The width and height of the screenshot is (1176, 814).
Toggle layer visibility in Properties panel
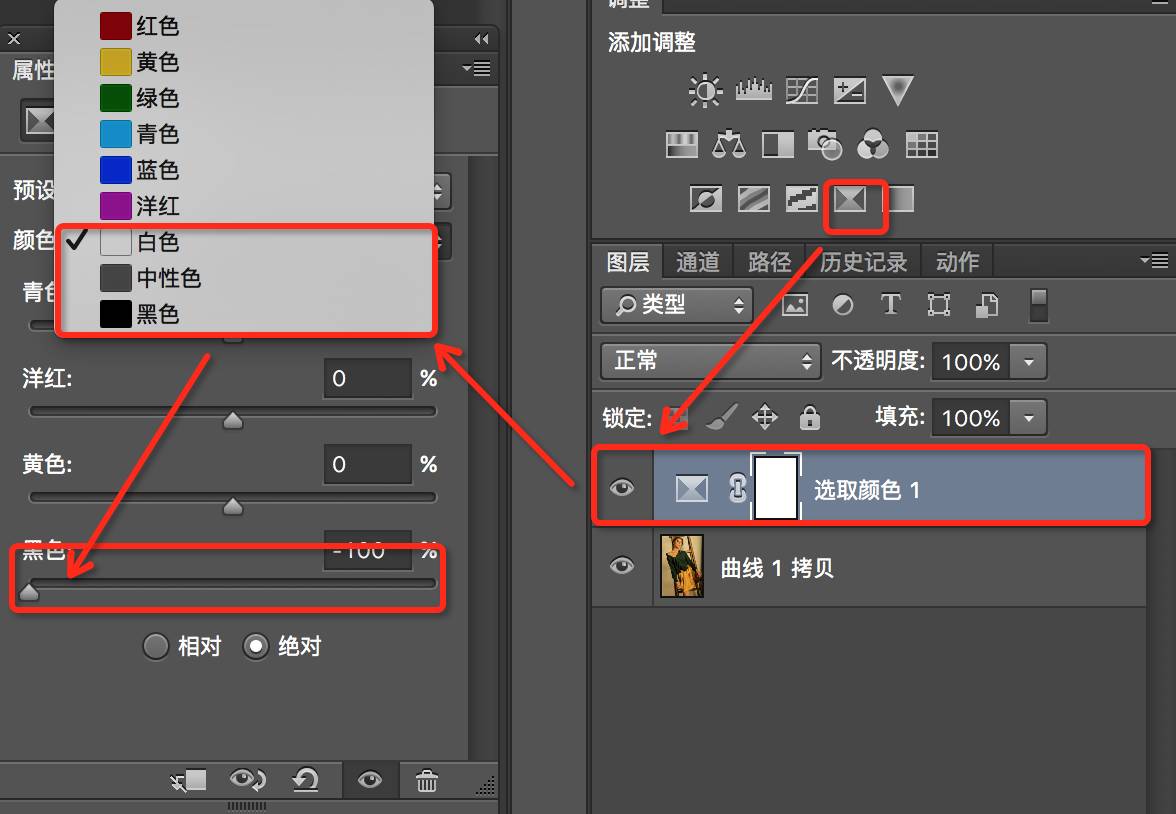tap(370, 780)
